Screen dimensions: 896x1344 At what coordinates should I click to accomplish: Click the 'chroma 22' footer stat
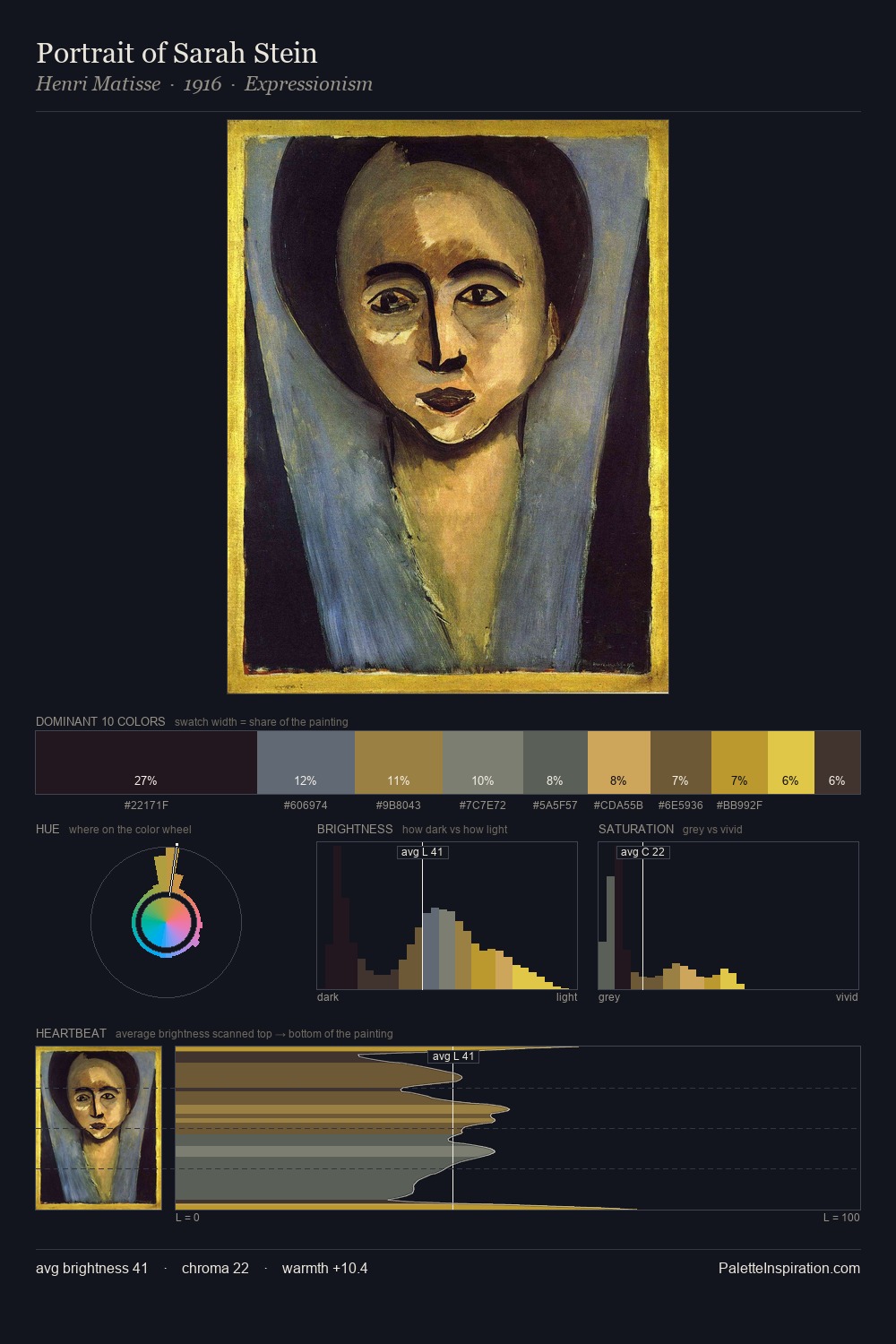(215, 1269)
